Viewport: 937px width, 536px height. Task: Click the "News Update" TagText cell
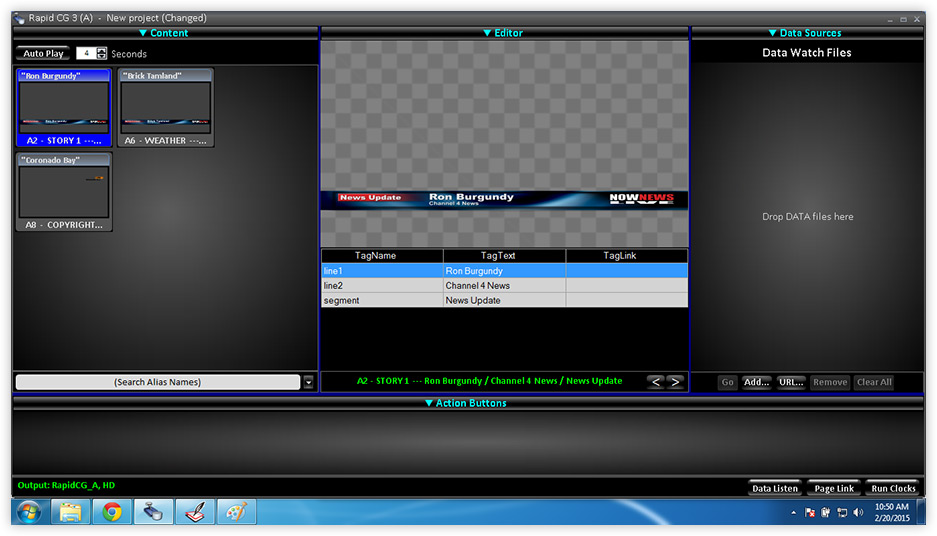point(504,300)
